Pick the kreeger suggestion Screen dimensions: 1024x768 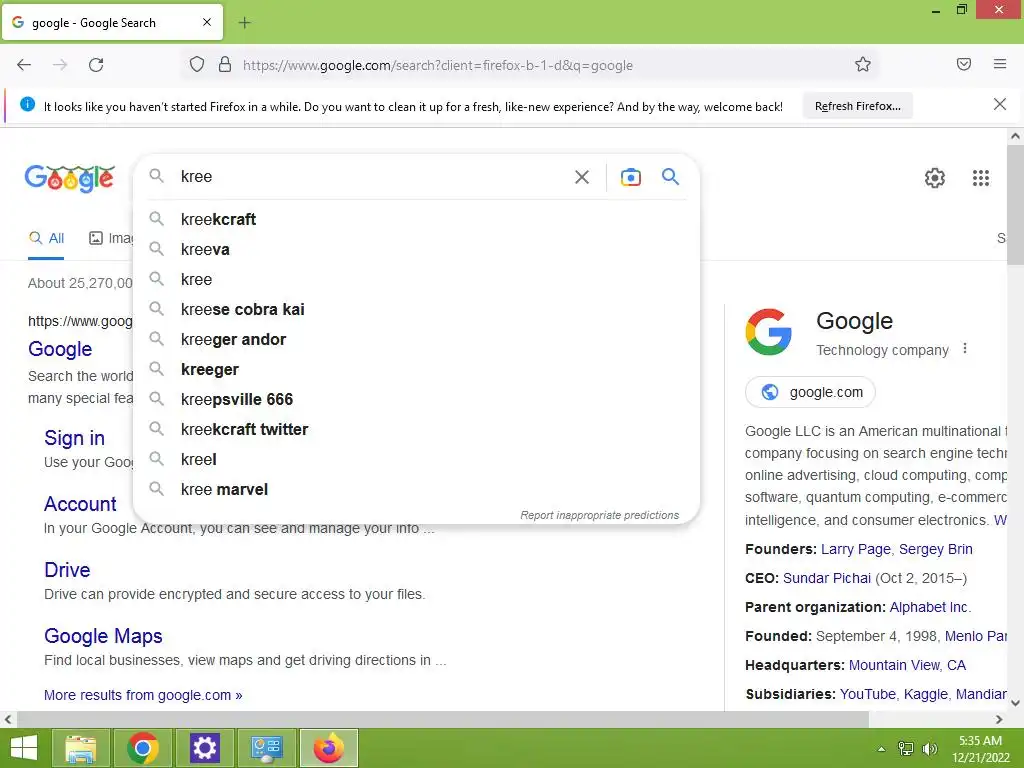pos(416,370)
